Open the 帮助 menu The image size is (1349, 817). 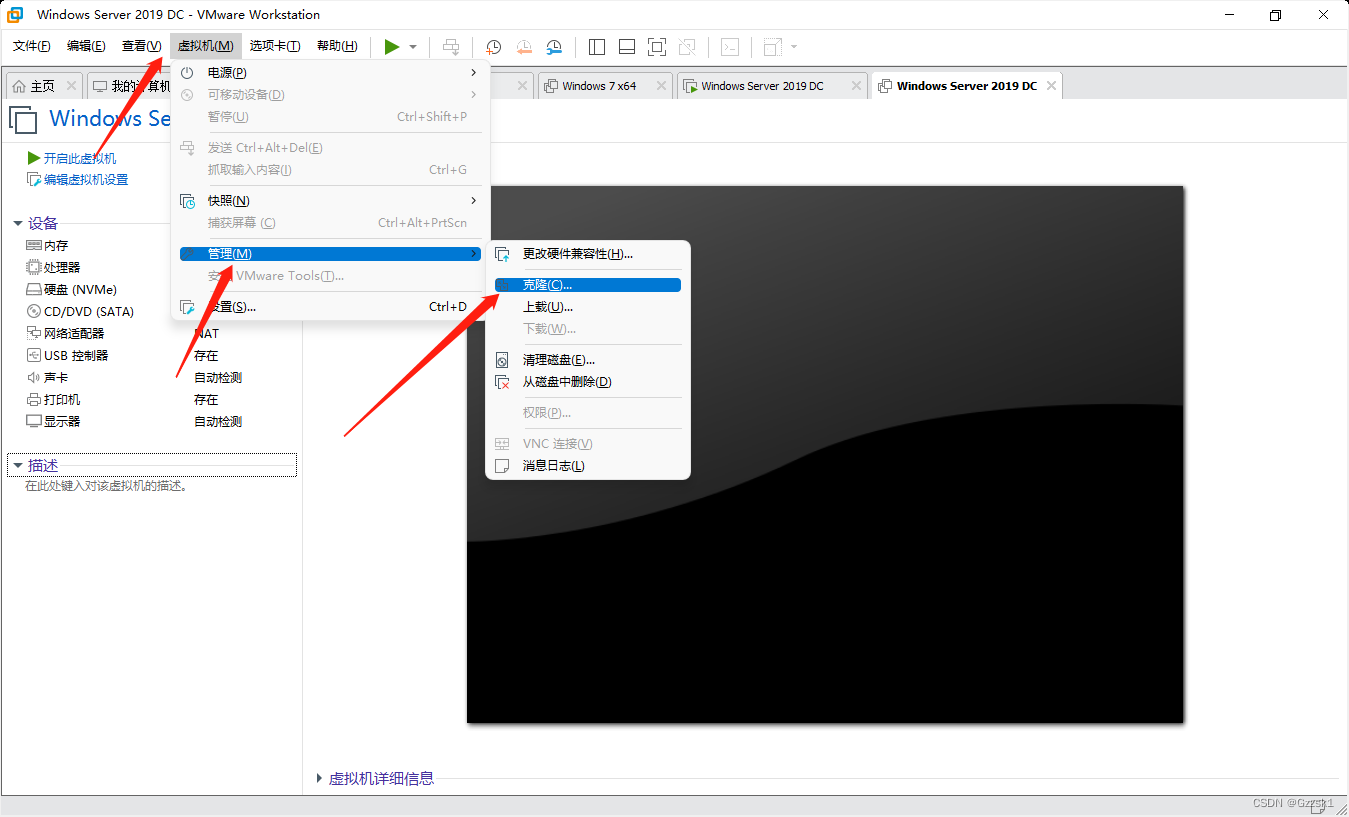pos(337,45)
